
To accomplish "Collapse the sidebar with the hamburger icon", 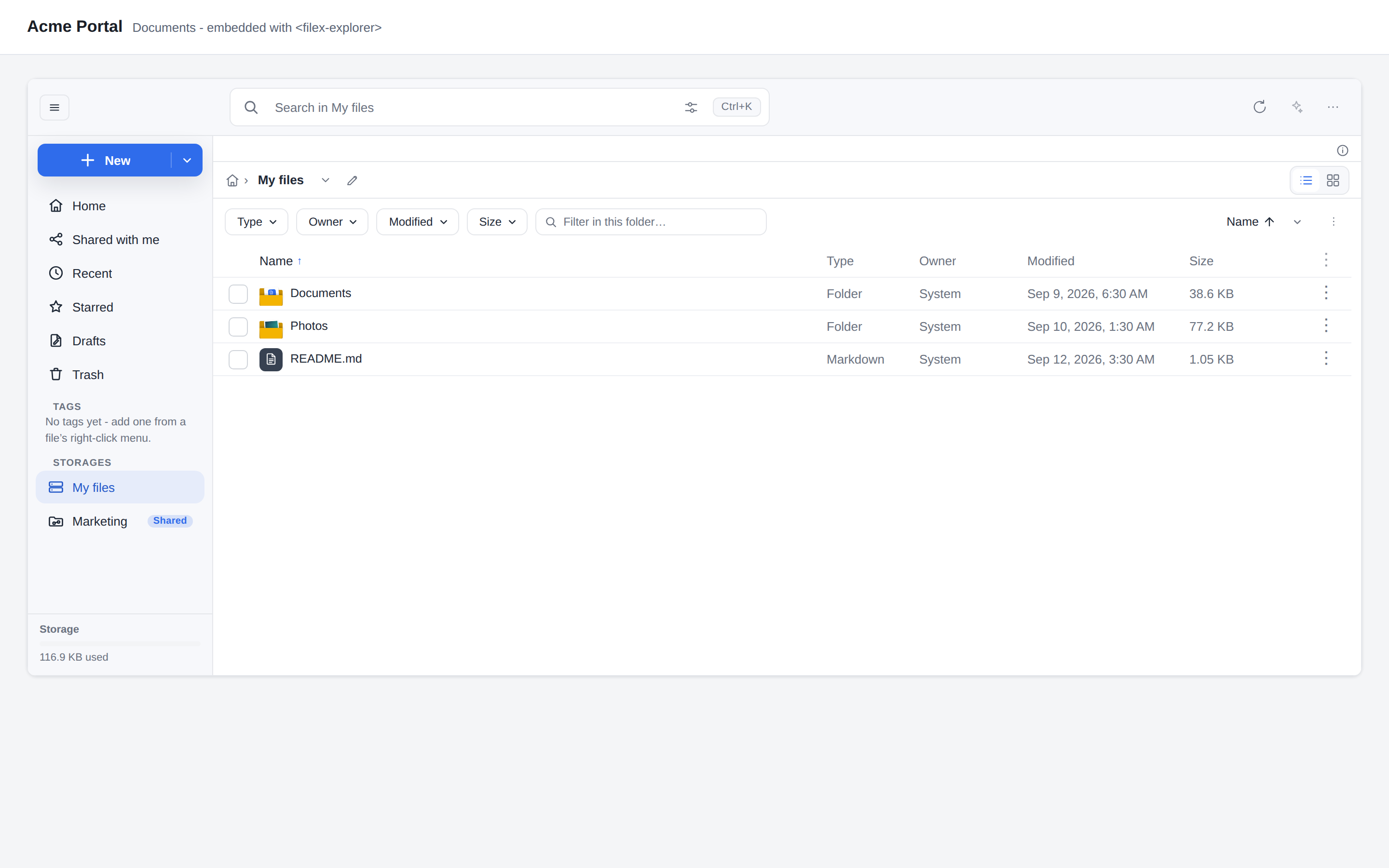I will [x=54, y=108].
